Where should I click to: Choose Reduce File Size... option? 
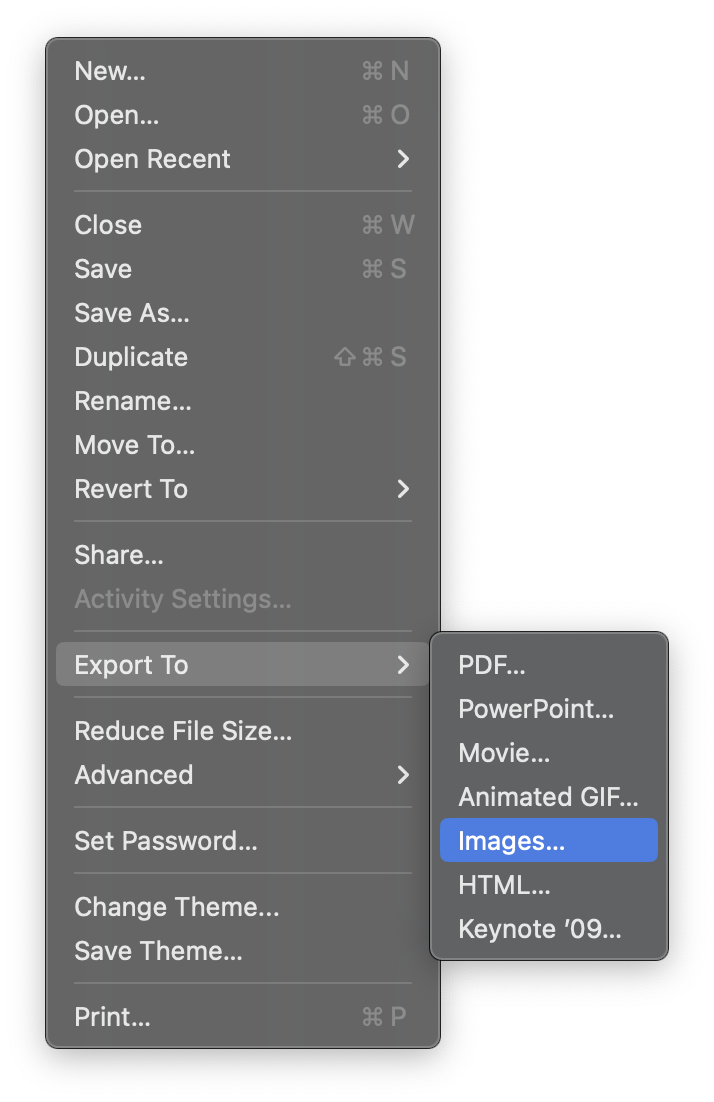[x=183, y=731]
